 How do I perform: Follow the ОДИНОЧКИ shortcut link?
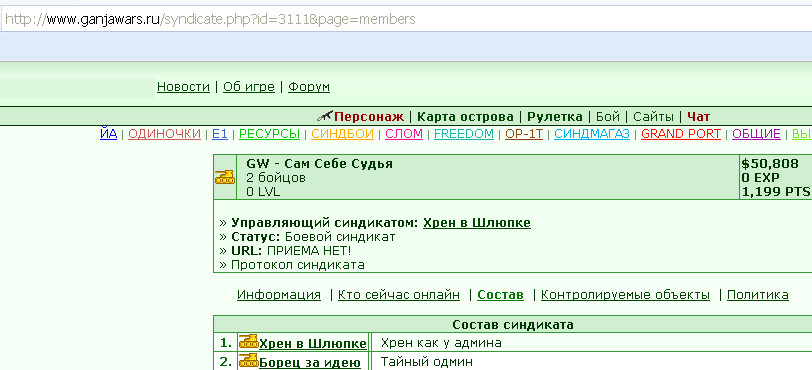pyautogui.click(x=165, y=134)
